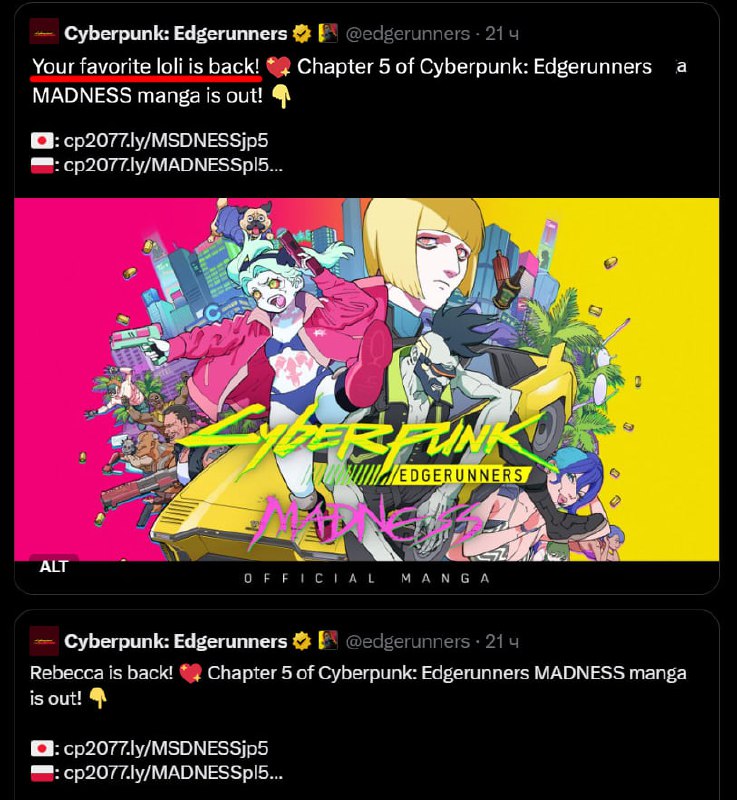737x800 pixels.
Task: Click affiliate badge icon in second tweet header
Action: pyautogui.click(x=328, y=640)
